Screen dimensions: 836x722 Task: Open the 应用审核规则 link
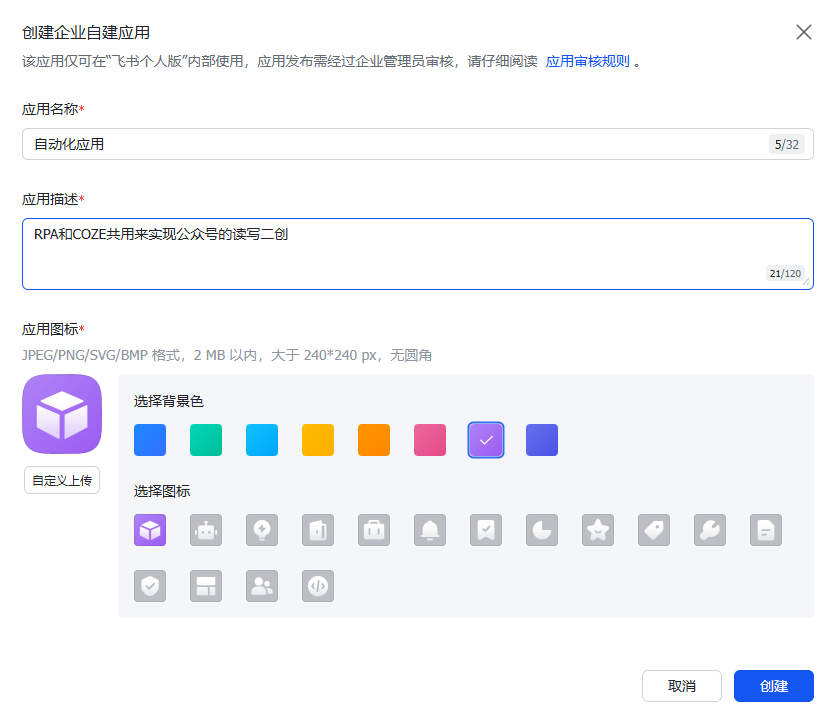[x=587, y=61]
